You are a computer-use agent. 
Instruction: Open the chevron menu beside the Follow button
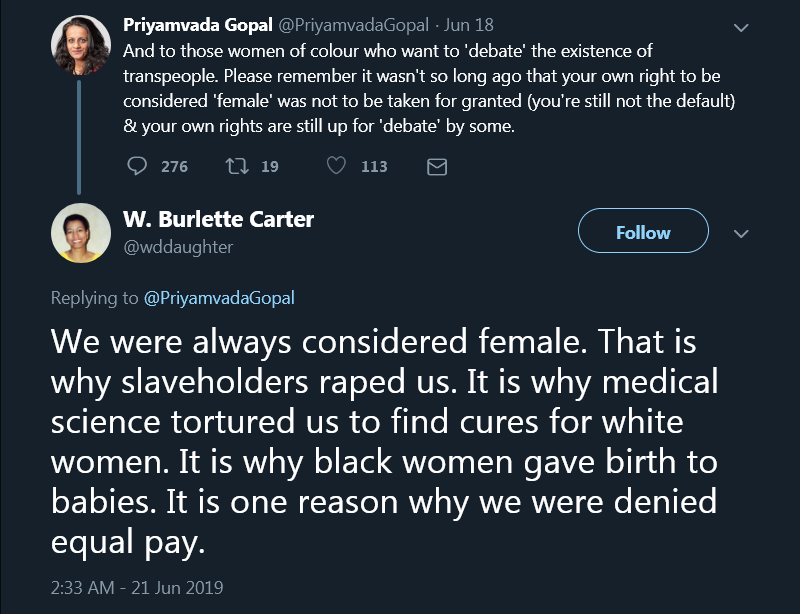tap(741, 233)
